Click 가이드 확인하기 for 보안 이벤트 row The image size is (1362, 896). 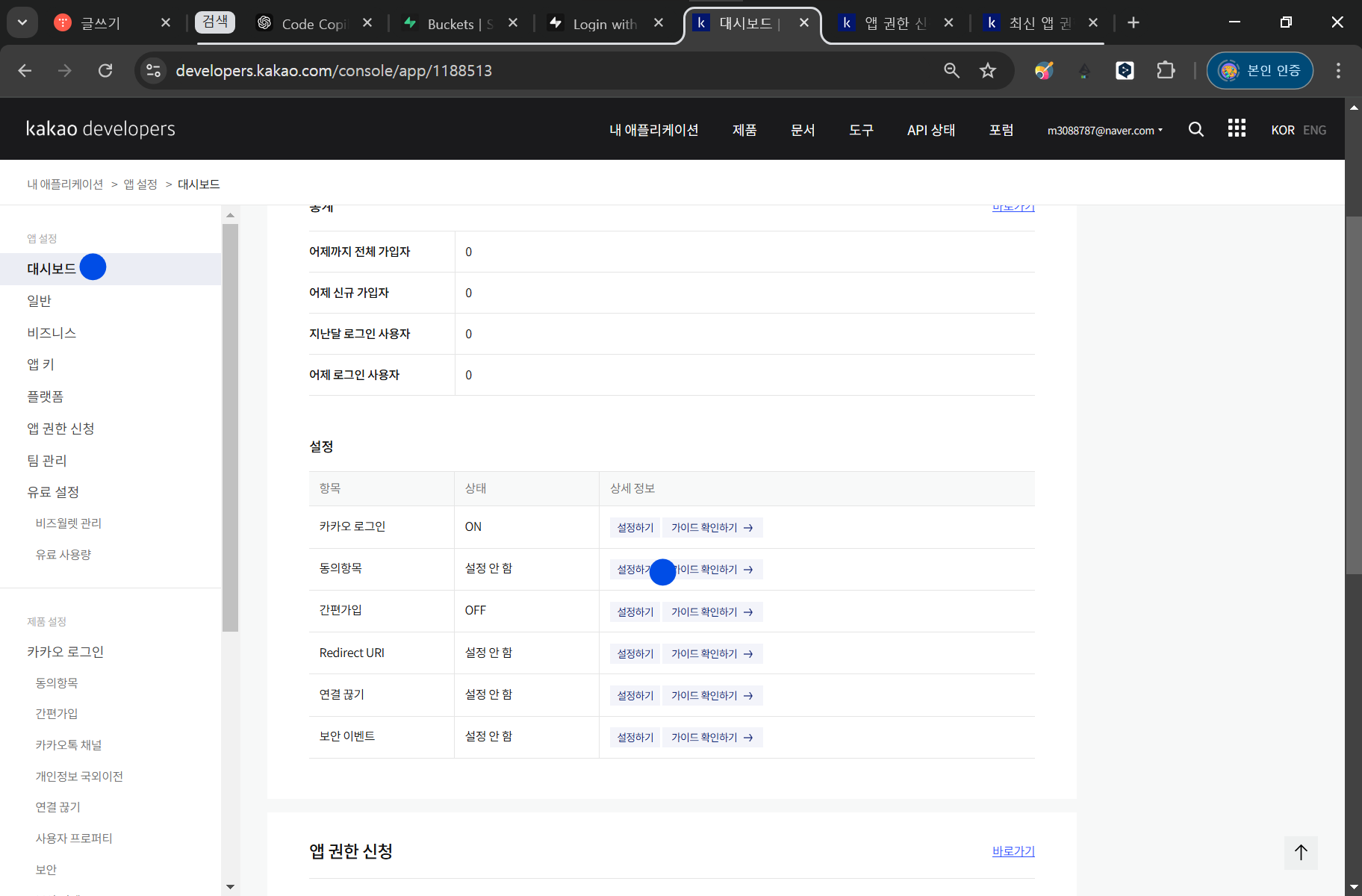pos(712,738)
